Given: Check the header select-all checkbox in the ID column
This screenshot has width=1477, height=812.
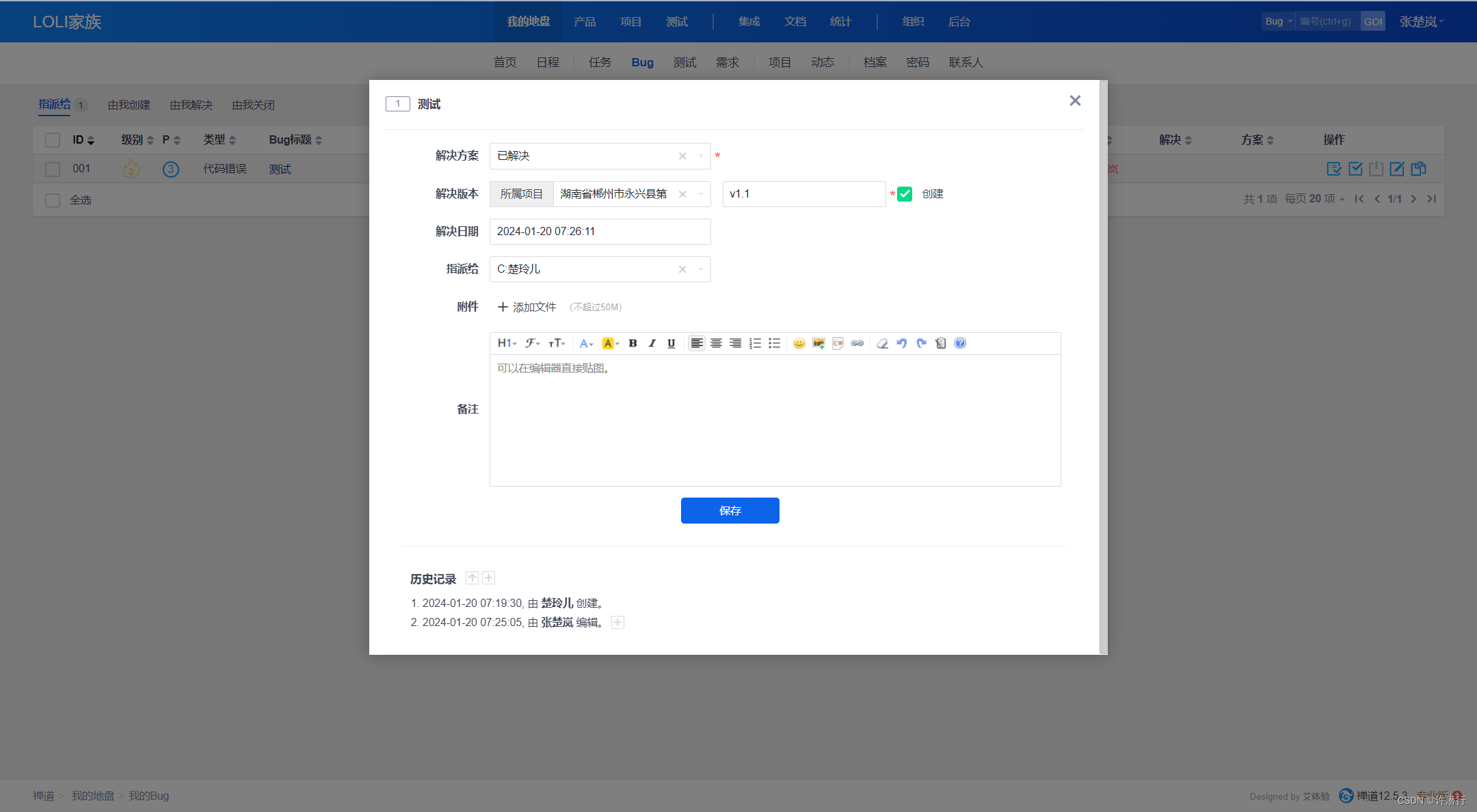Looking at the screenshot, I should [x=53, y=140].
